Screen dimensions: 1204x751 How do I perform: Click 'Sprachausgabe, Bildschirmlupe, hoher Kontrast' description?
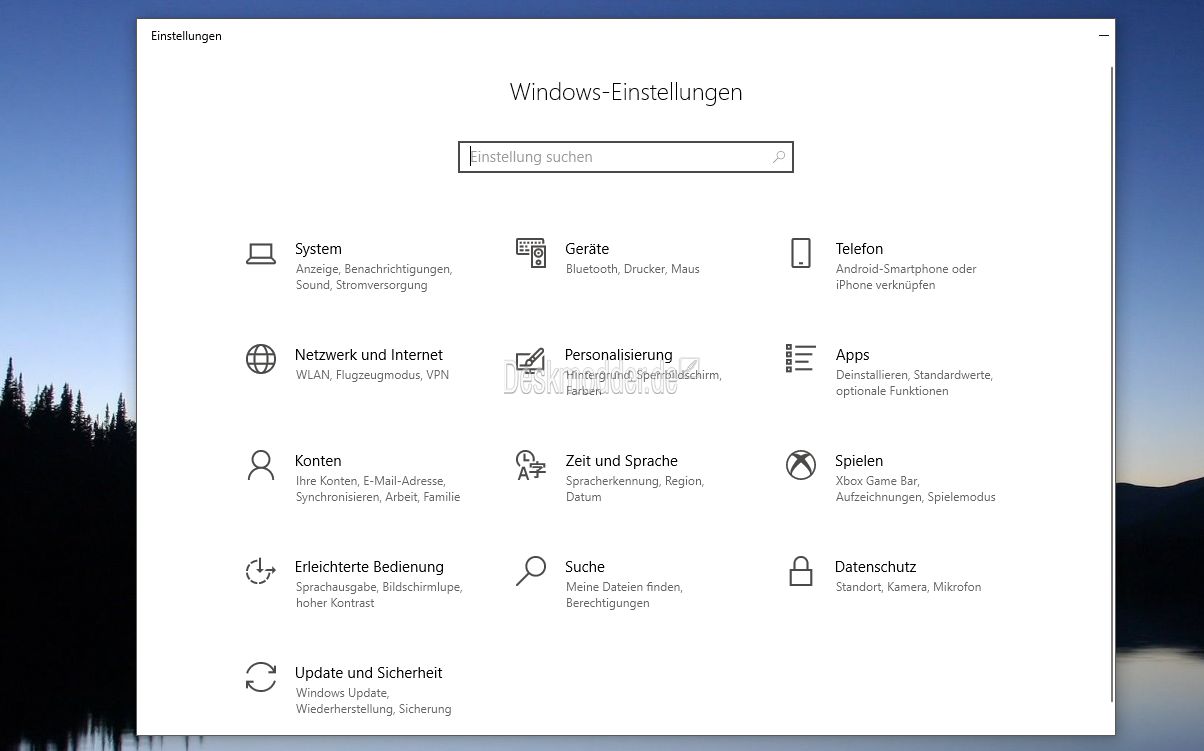pos(379,595)
